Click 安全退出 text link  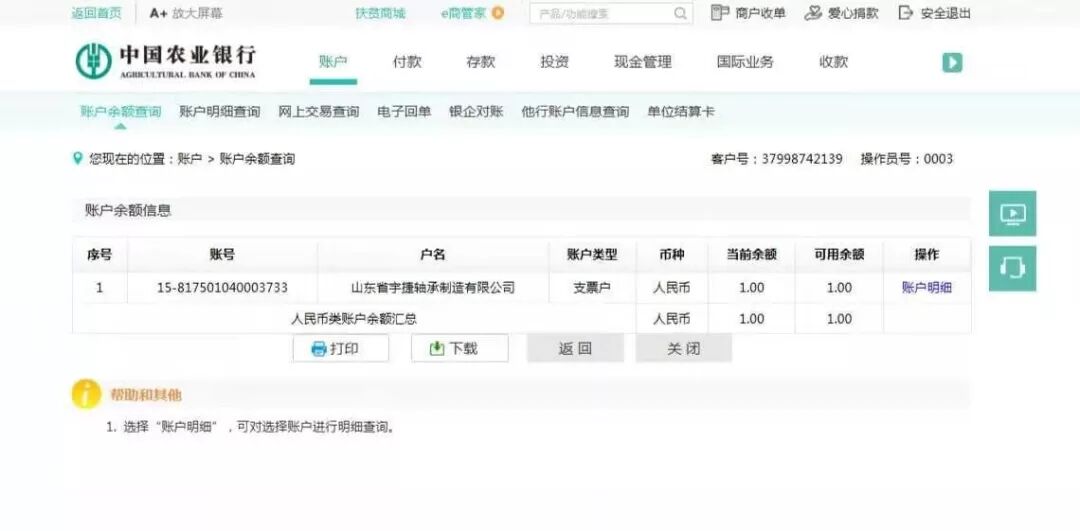click(946, 13)
